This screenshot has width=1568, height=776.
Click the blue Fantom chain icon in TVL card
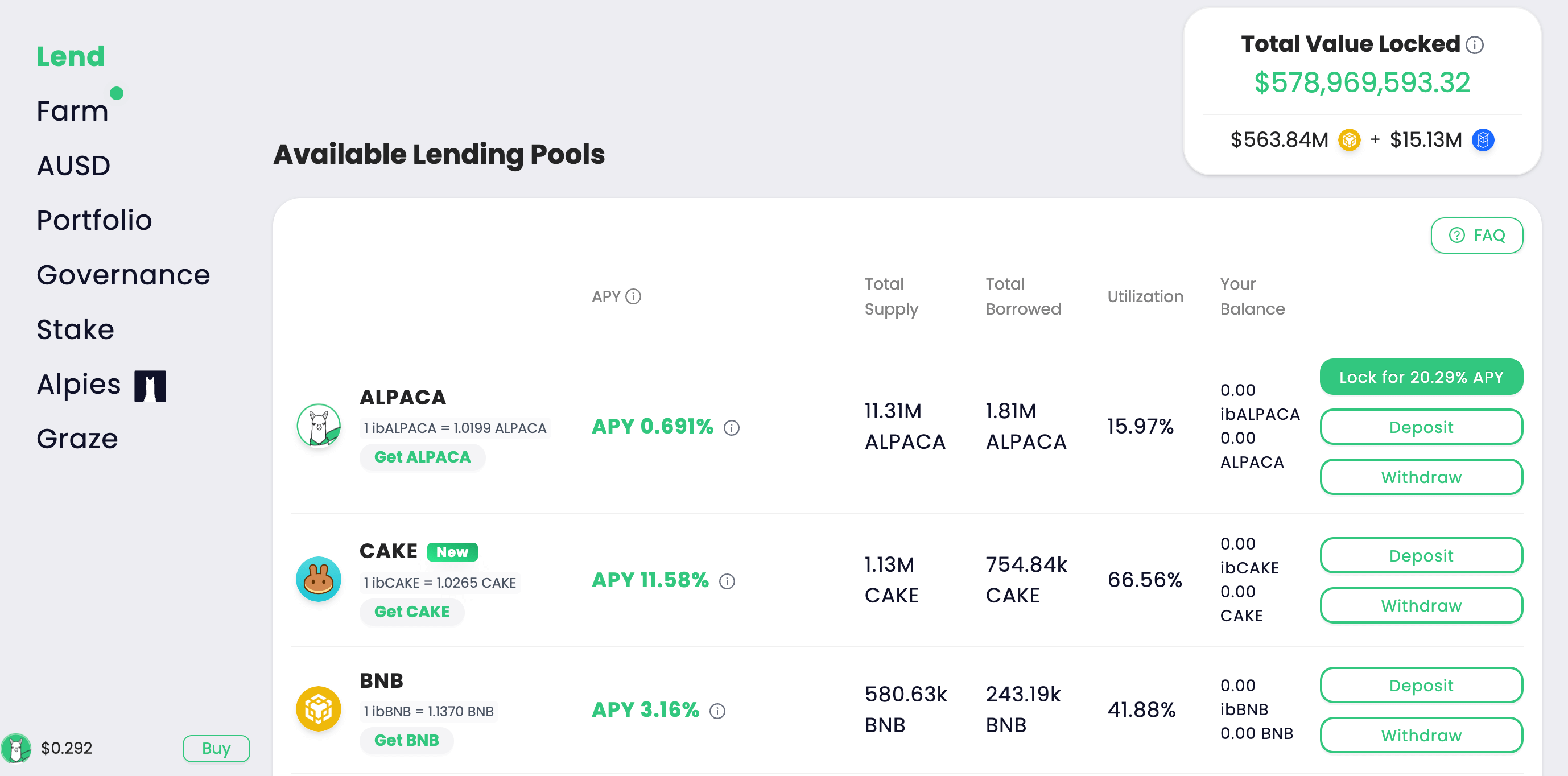1483,140
